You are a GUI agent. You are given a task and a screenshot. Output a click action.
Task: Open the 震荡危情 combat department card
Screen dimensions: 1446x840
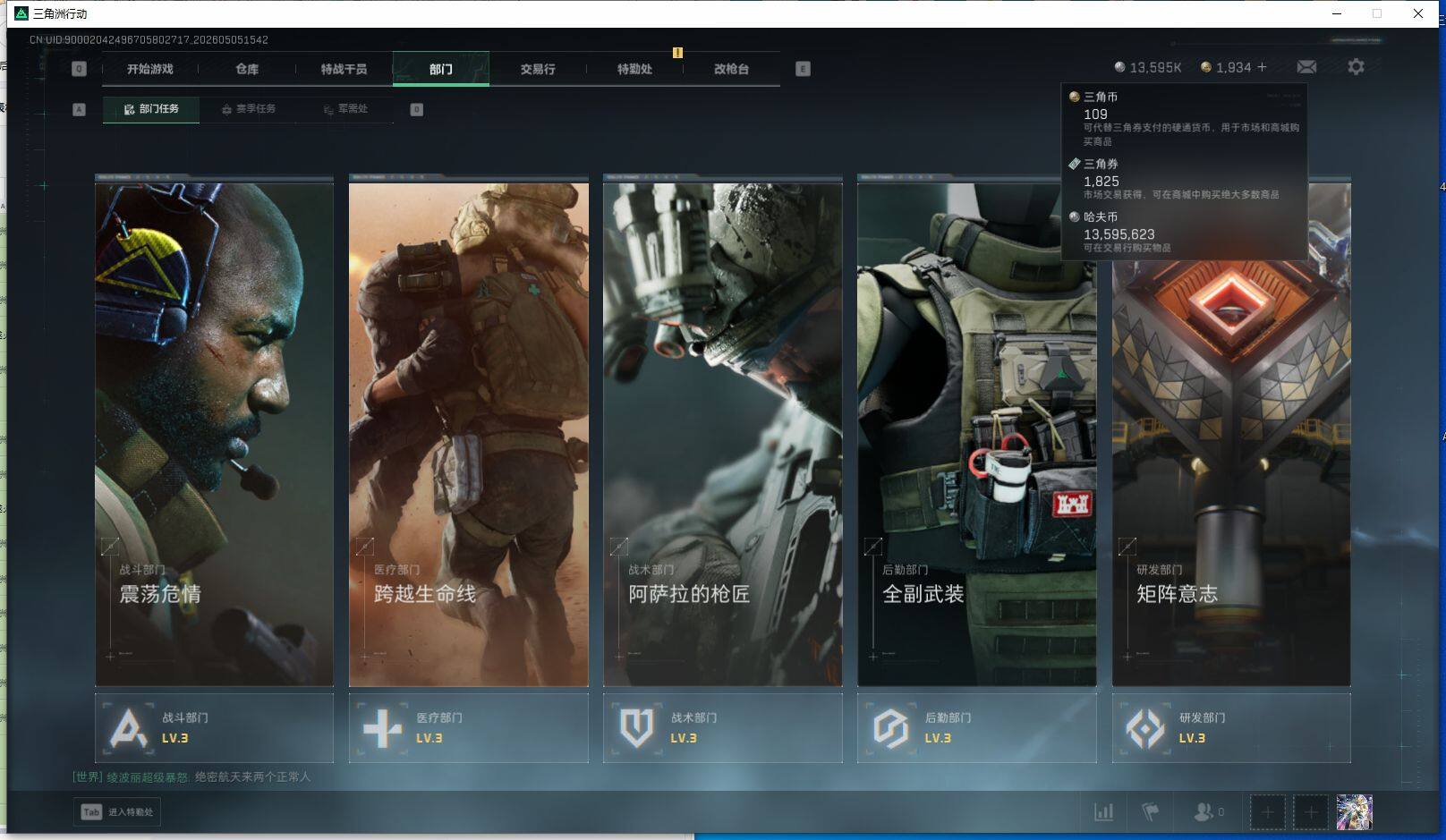214,435
